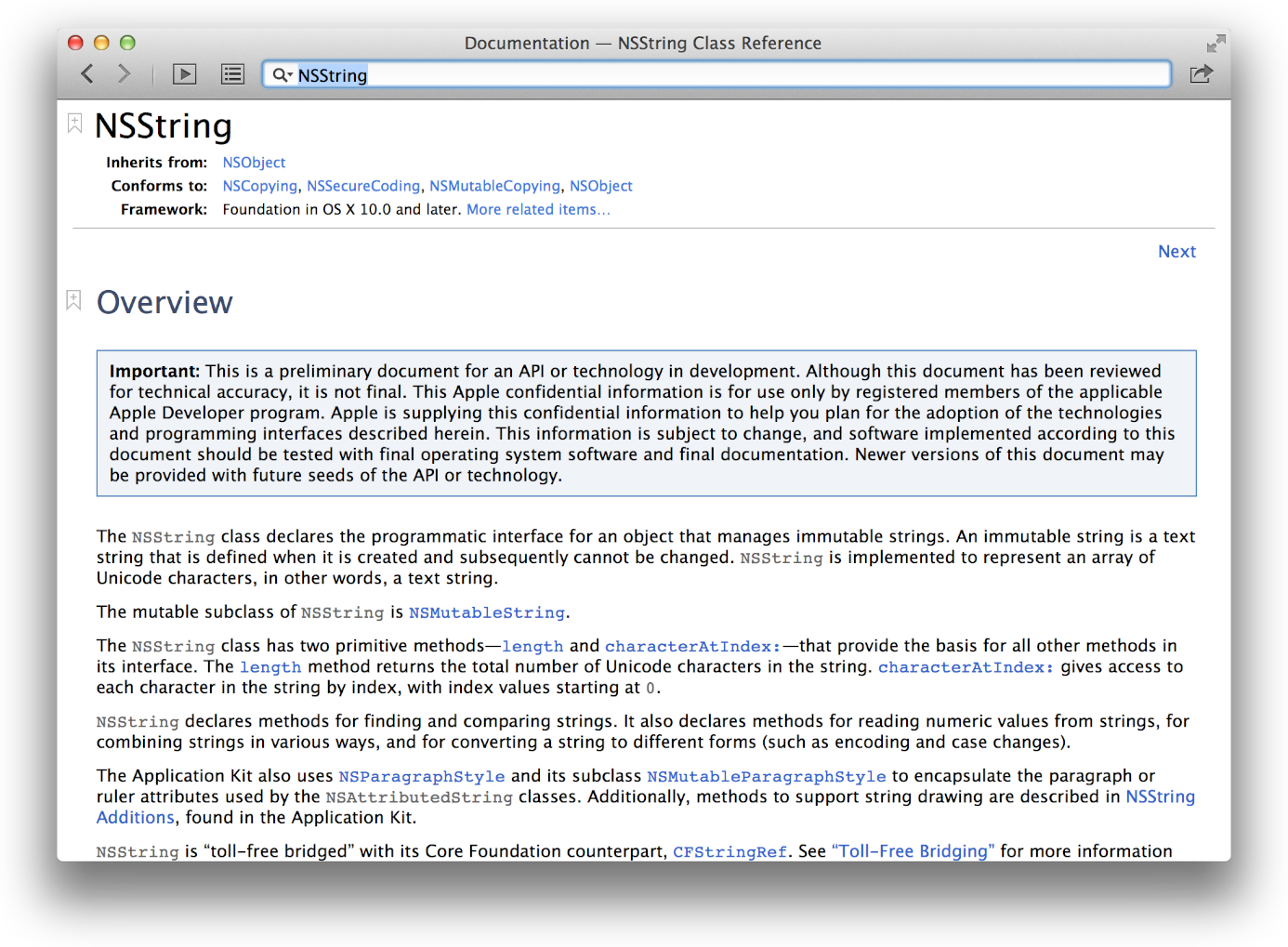1288x947 pixels.
Task: Enter full screen with the double-arrow icon
Action: coord(1216,44)
